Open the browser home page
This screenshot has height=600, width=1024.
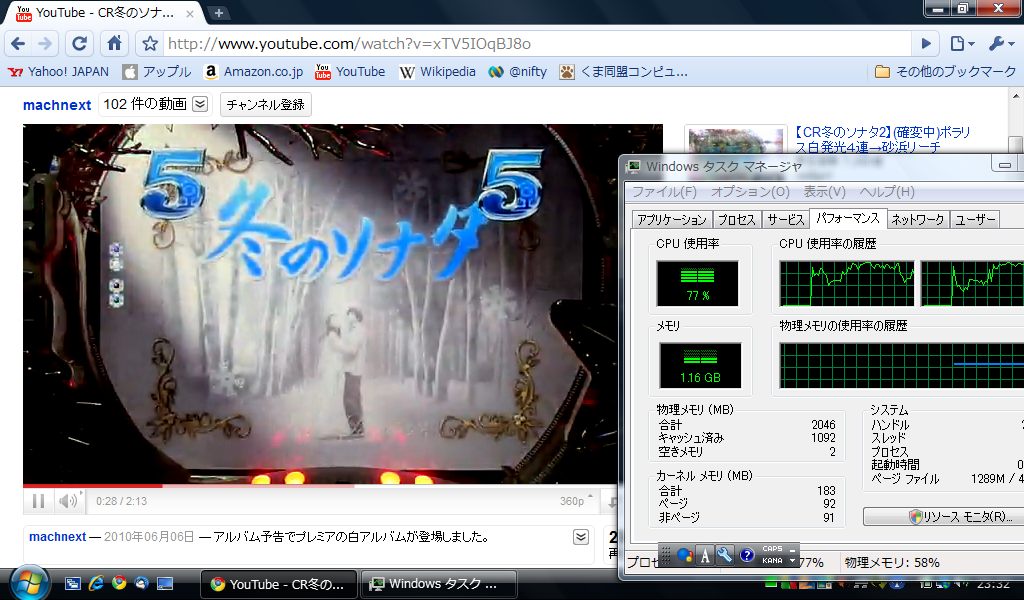(114, 44)
